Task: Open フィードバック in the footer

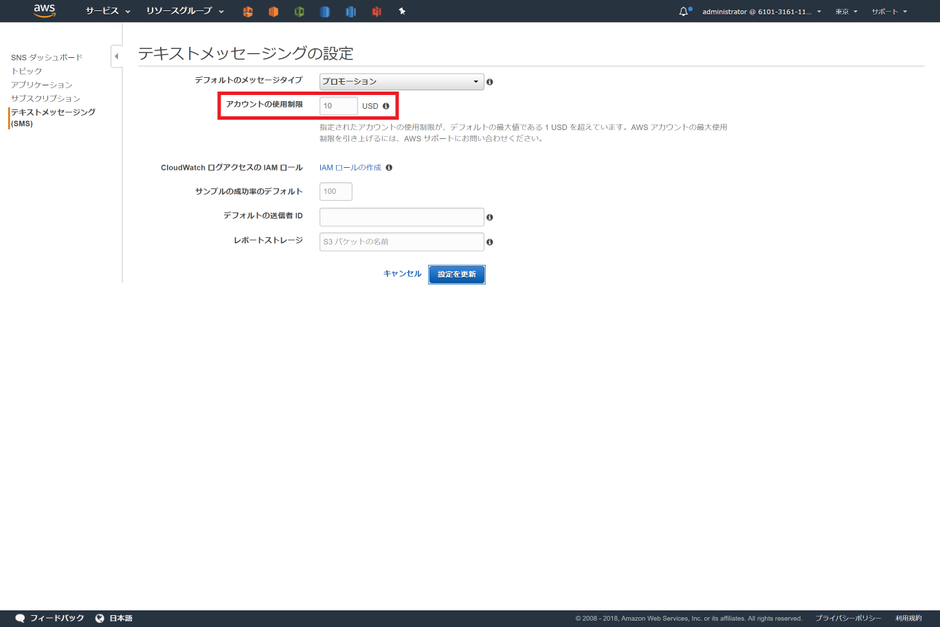Action: (x=57, y=618)
